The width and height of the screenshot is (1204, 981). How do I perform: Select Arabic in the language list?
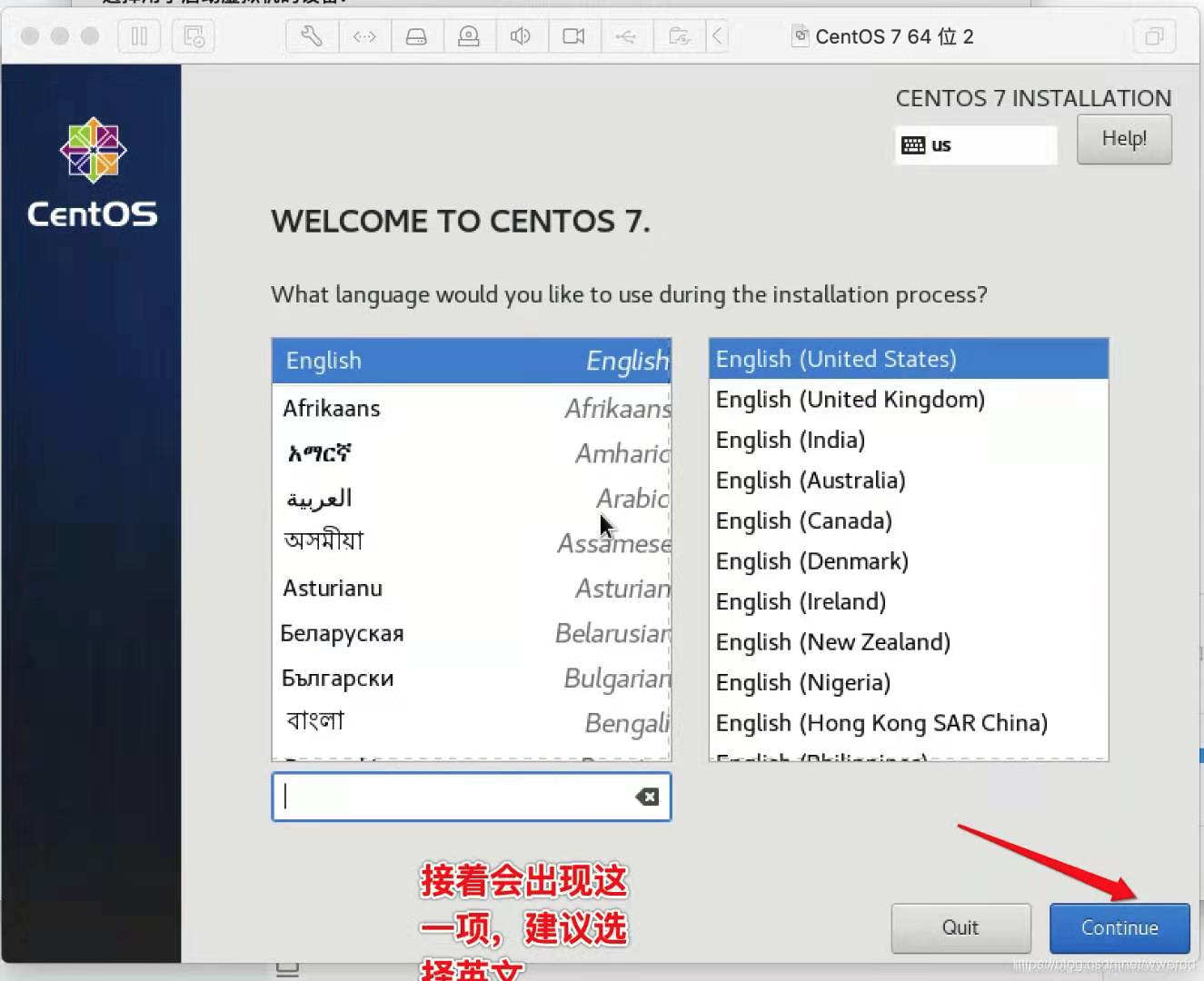472,498
